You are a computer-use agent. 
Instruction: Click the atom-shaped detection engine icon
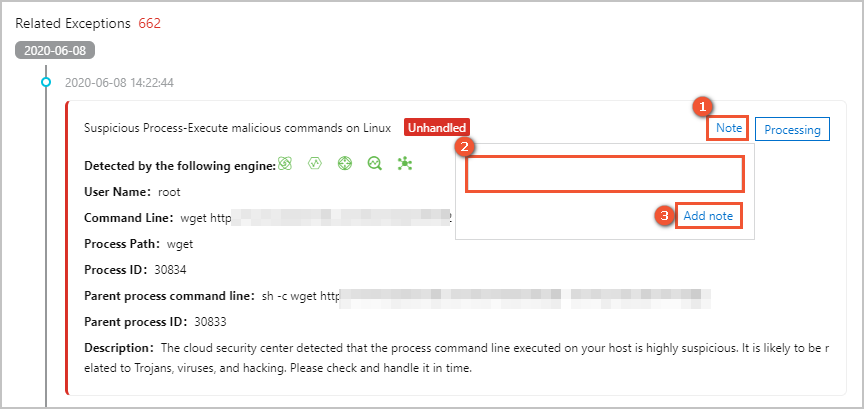284,163
